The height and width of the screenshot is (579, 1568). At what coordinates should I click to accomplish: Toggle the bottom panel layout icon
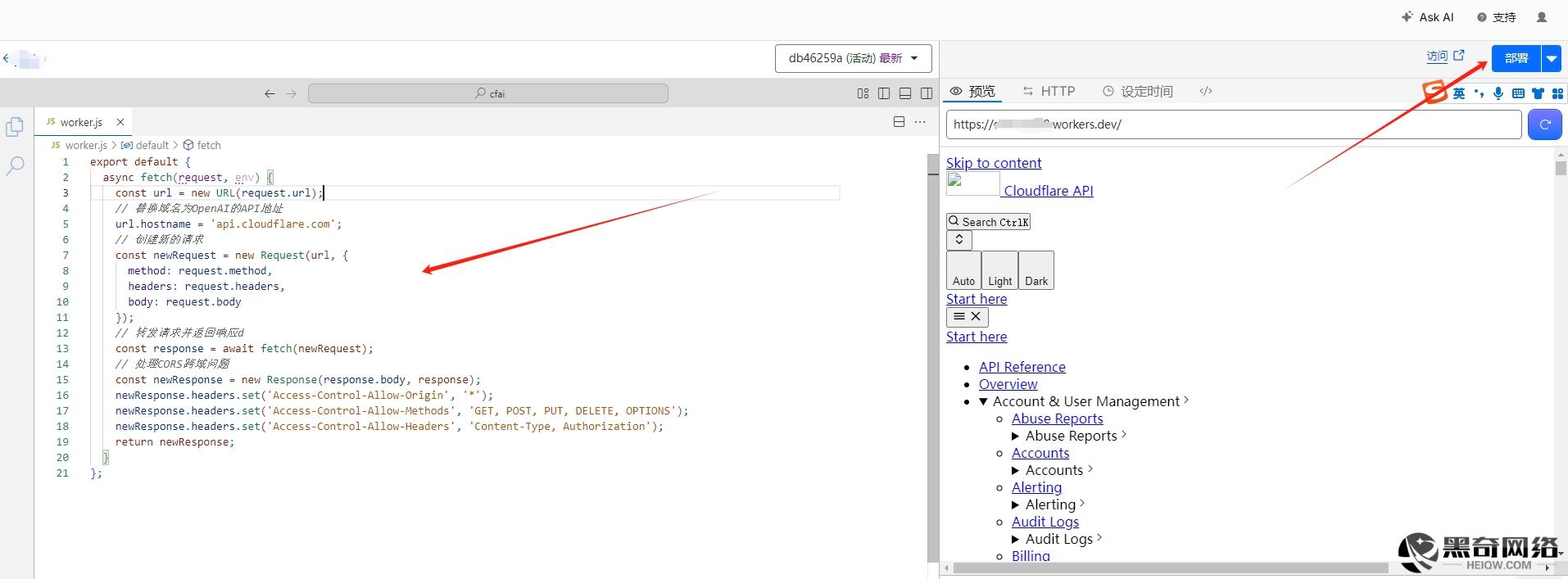(905, 93)
